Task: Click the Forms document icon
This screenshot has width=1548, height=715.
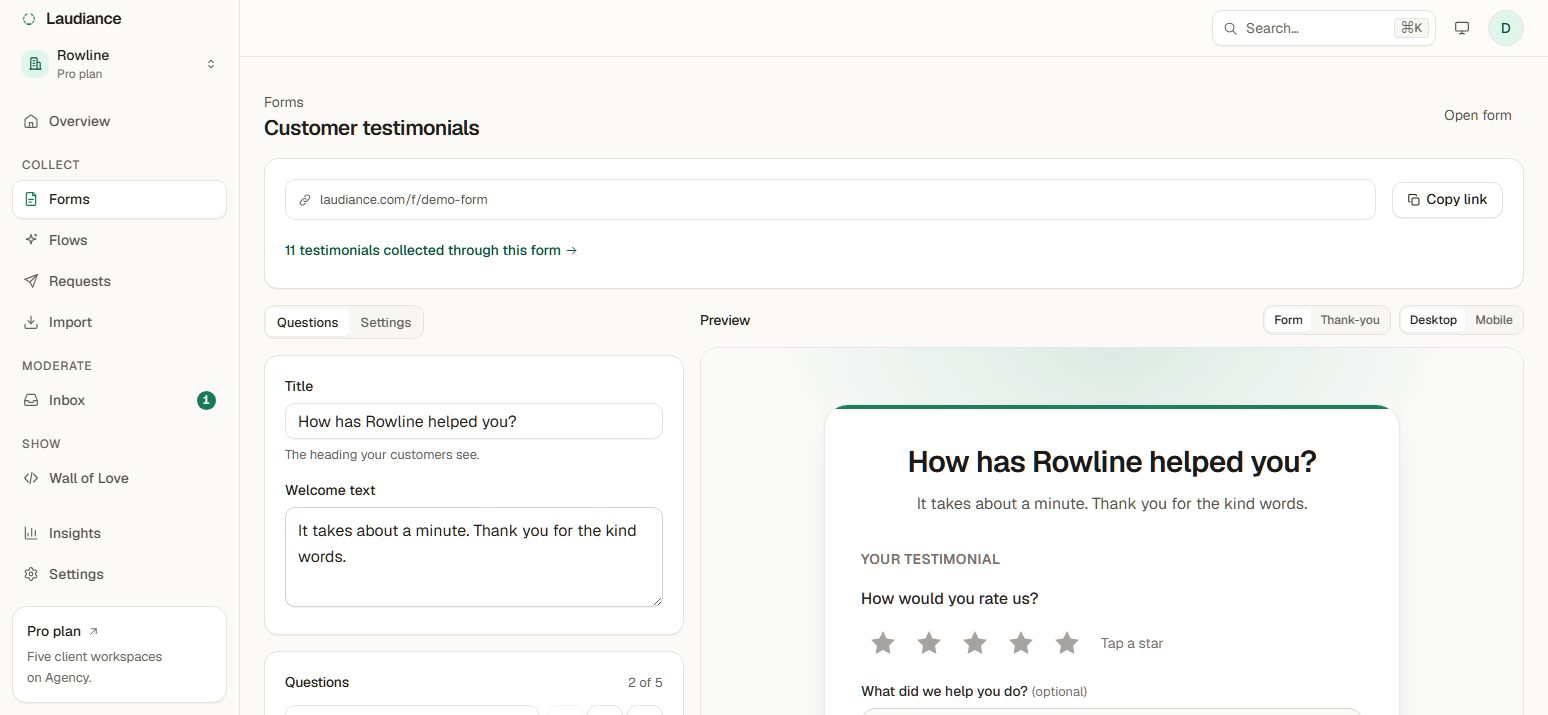Action: 31,199
